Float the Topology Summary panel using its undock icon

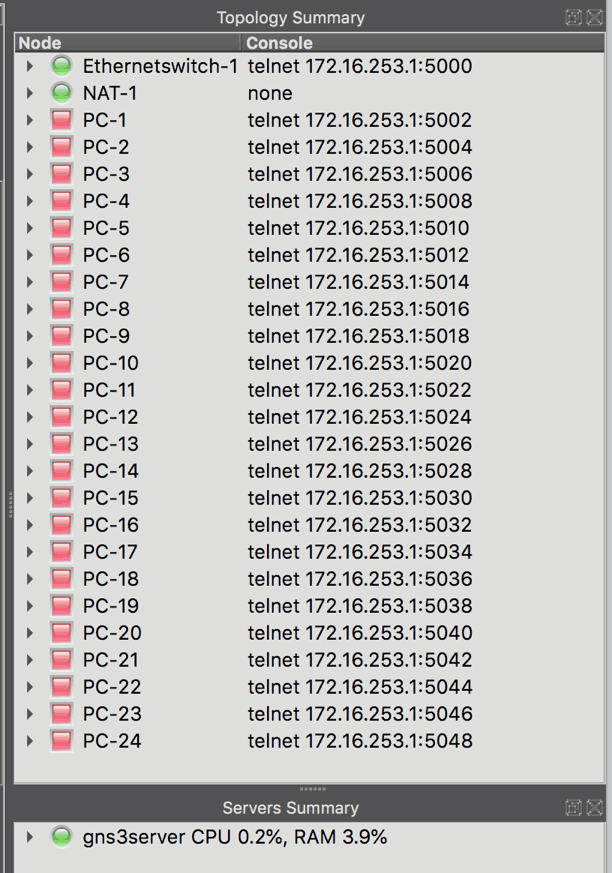coord(573,17)
